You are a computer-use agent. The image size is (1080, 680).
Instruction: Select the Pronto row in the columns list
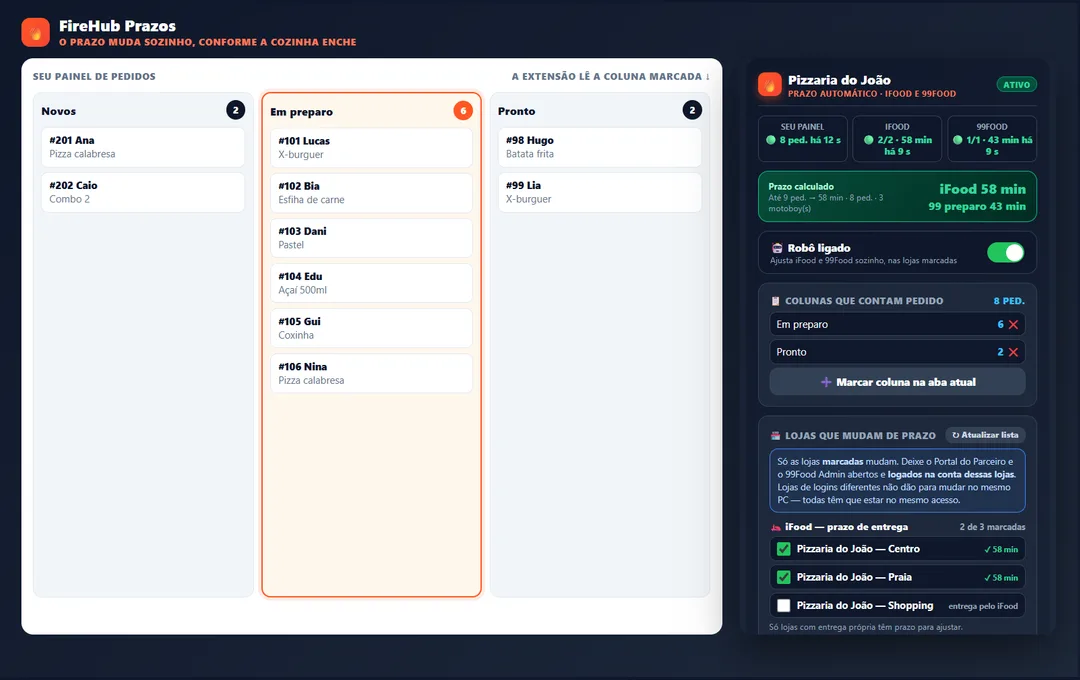point(897,352)
